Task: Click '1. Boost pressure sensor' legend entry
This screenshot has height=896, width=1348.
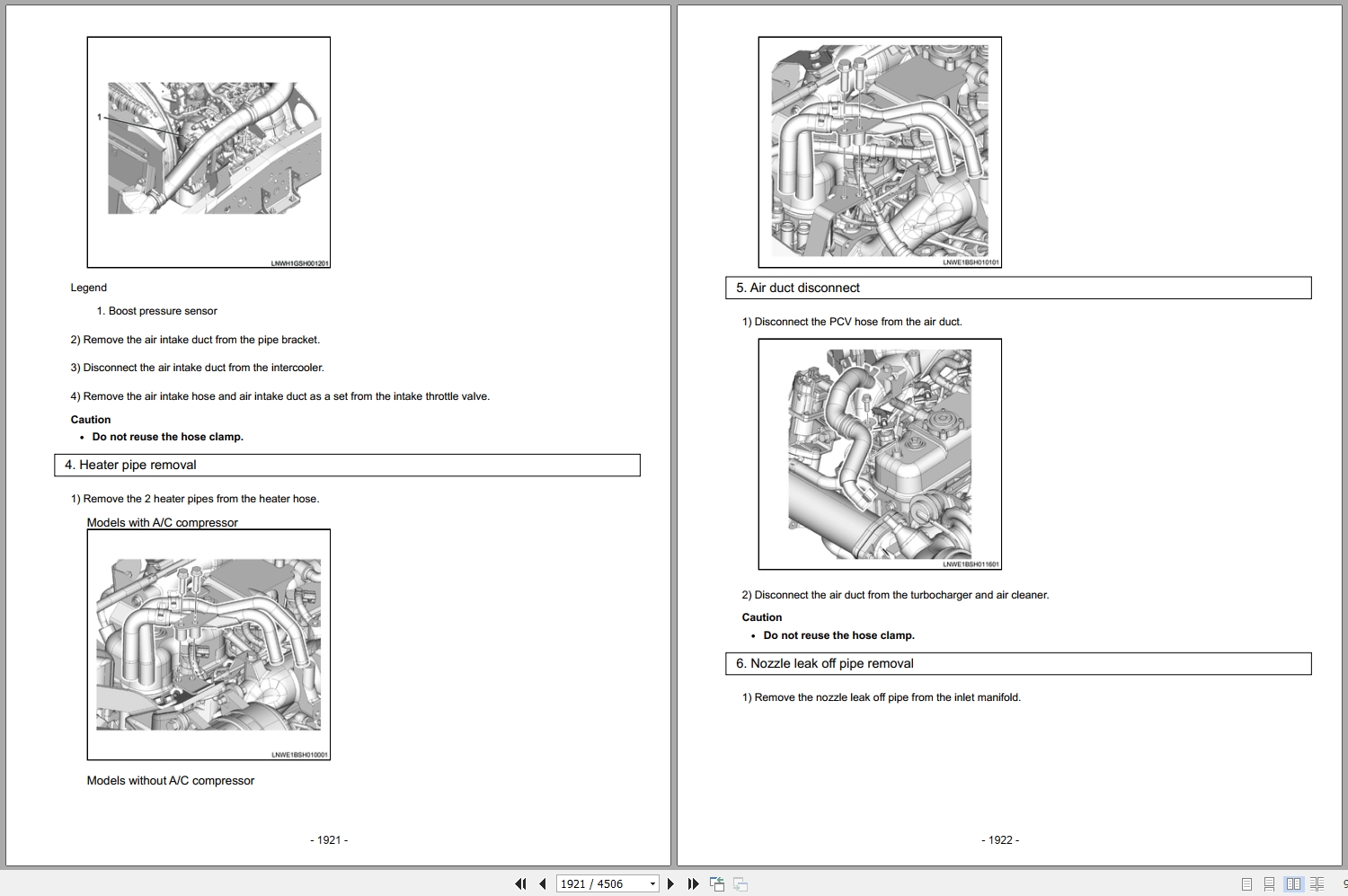Action: coord(157,311)
